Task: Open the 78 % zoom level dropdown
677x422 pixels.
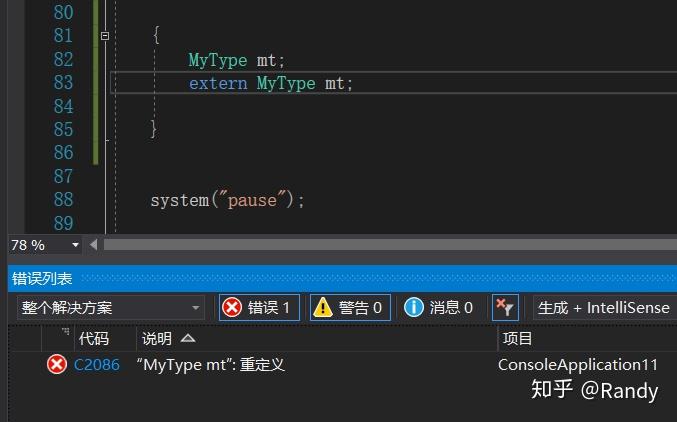Action: click(x=75, y=245)
